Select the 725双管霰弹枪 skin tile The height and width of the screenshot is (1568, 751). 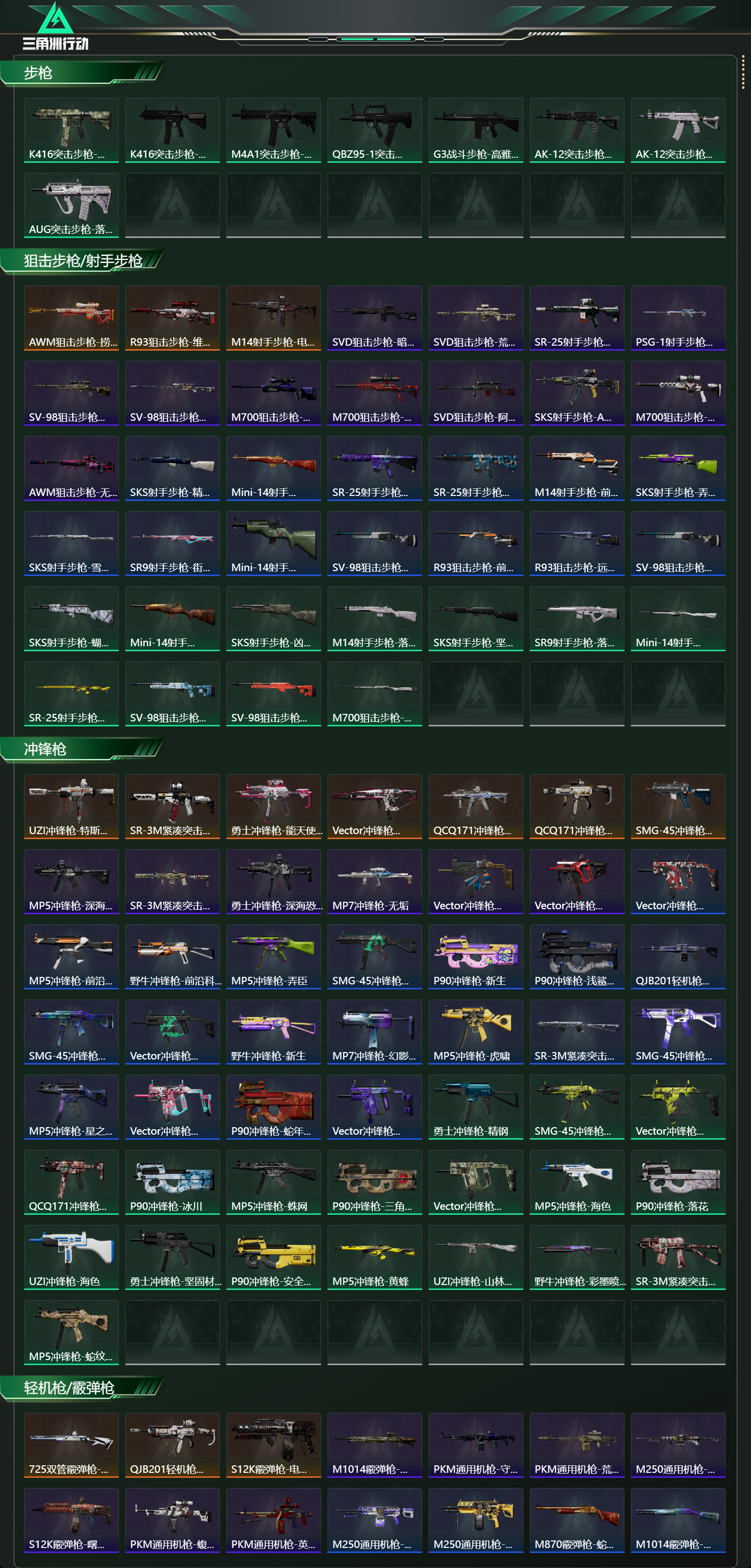point(71,1445)
